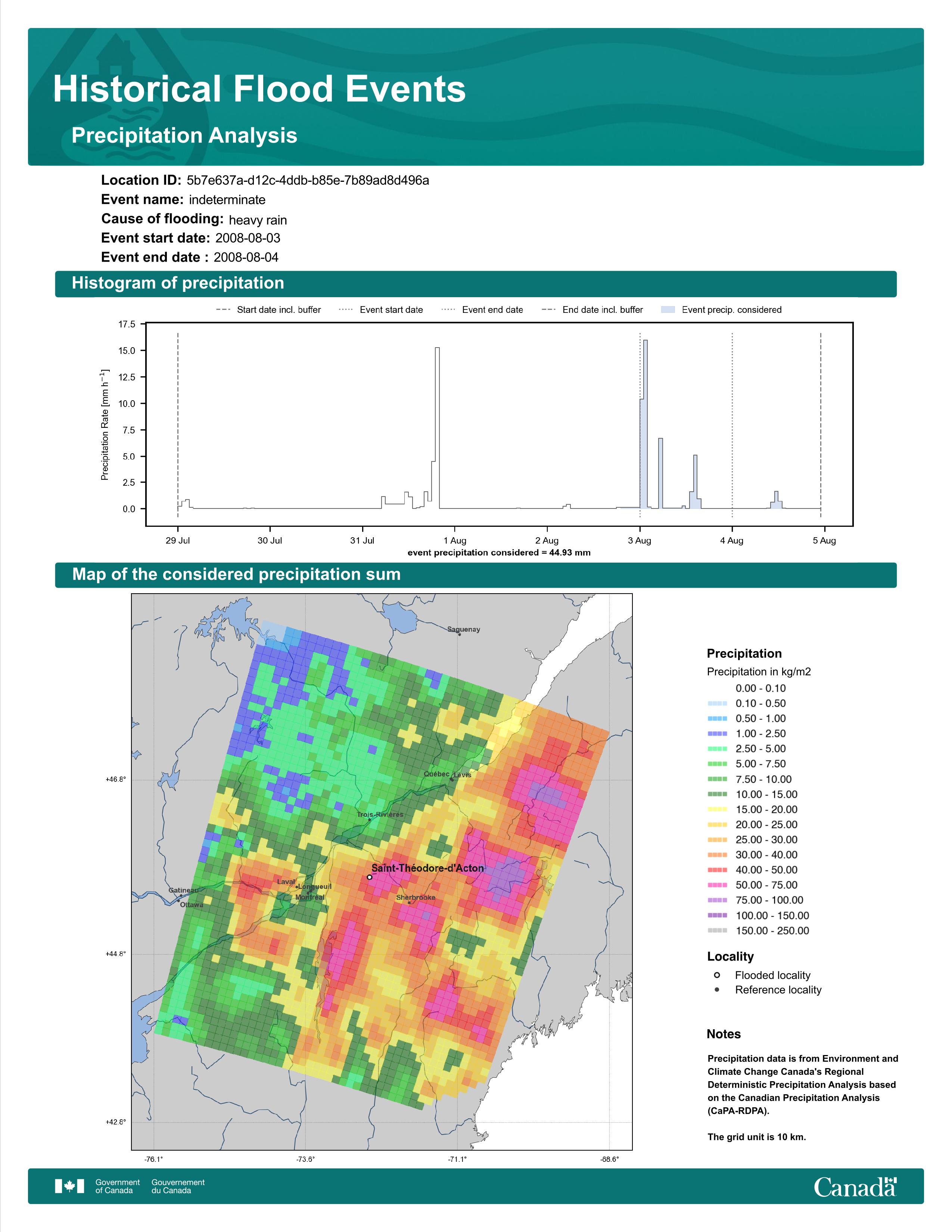Click the Notes heading
The height and width of the screenshot is (1232, 952).
coord(724,1034)
